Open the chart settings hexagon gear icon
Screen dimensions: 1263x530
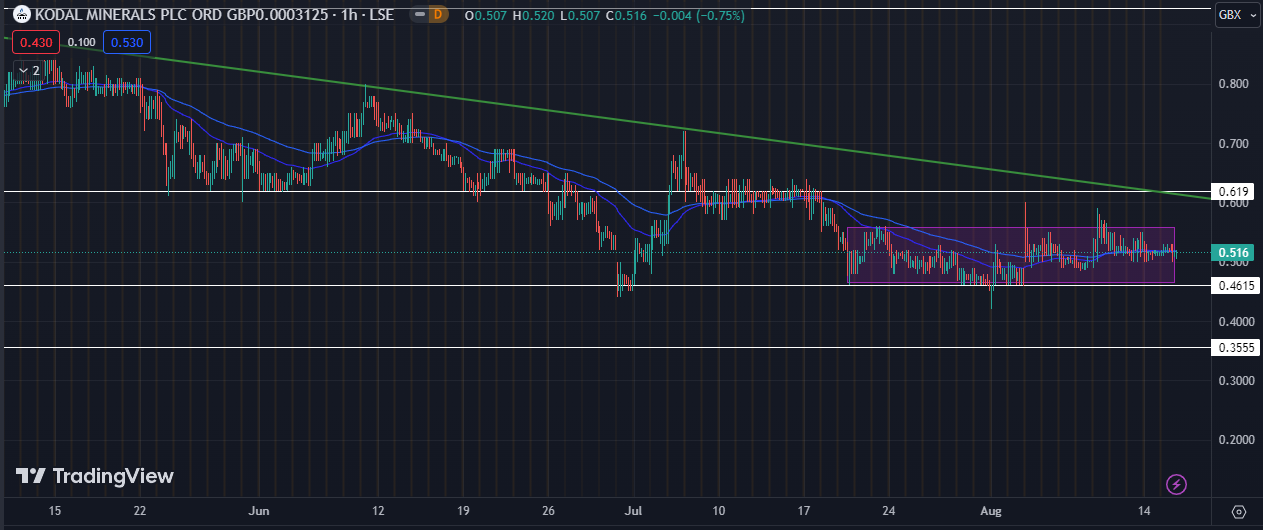[x=1239, y=511]
